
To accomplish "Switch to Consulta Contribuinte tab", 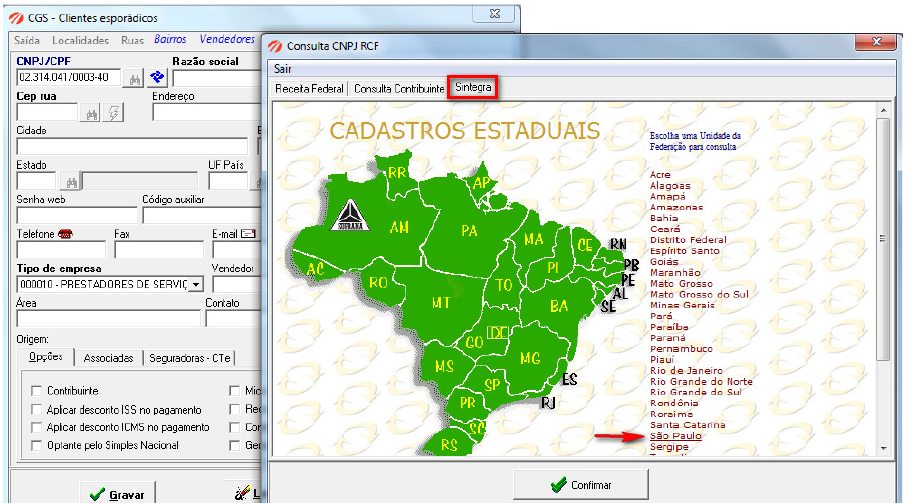I will (x=399, y=89).
